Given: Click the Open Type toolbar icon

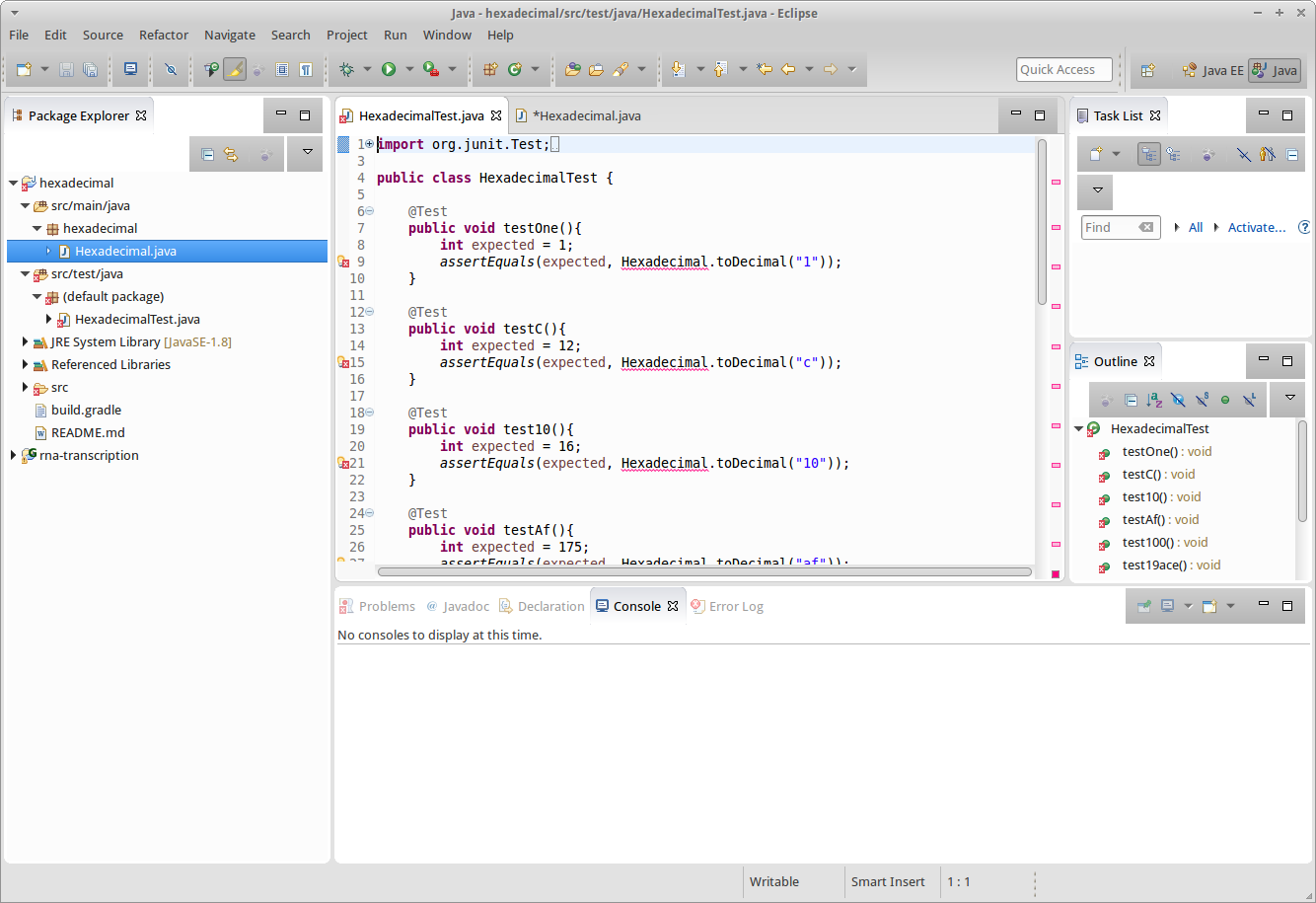Looking at the screenshot, I should [x=572, y=69].
